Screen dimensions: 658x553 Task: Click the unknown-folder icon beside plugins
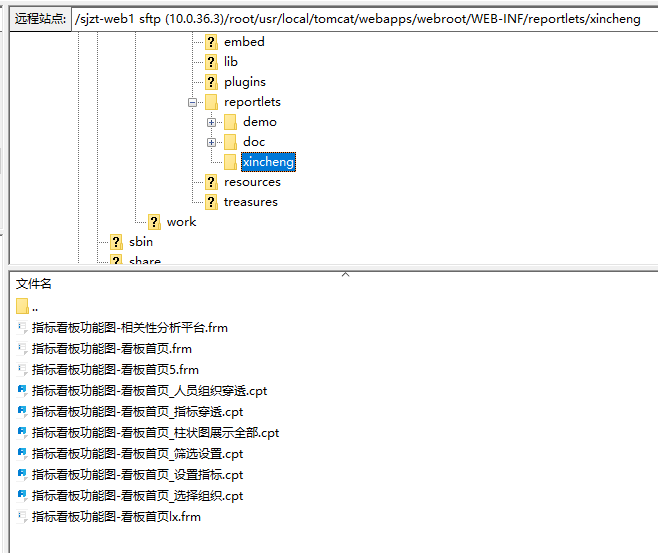(x=211, y=82)
